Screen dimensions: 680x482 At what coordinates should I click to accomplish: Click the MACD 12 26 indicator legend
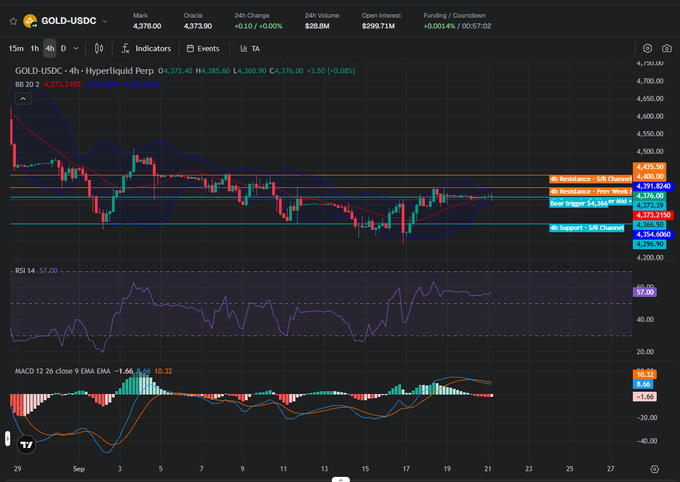pyautogui.click(x=62, y=371)
